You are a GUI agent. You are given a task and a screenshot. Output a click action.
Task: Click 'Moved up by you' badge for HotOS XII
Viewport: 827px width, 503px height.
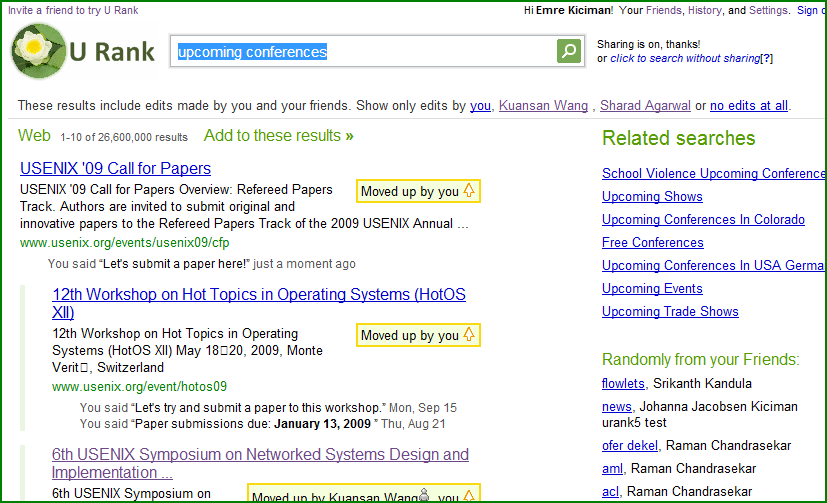click(x=418, y=335)
